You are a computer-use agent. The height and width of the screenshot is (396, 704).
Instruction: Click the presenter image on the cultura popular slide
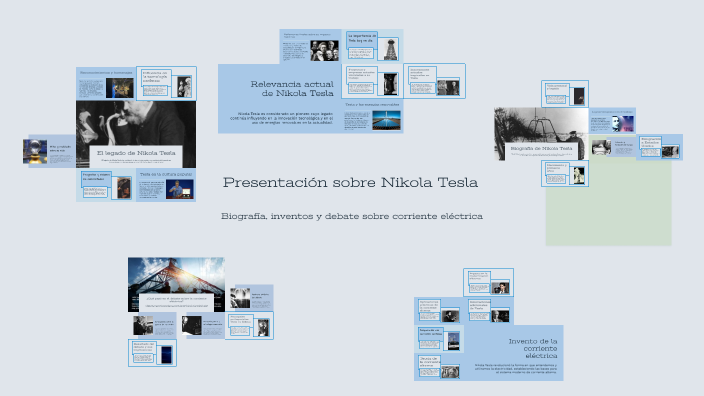[x=180, y=189]
